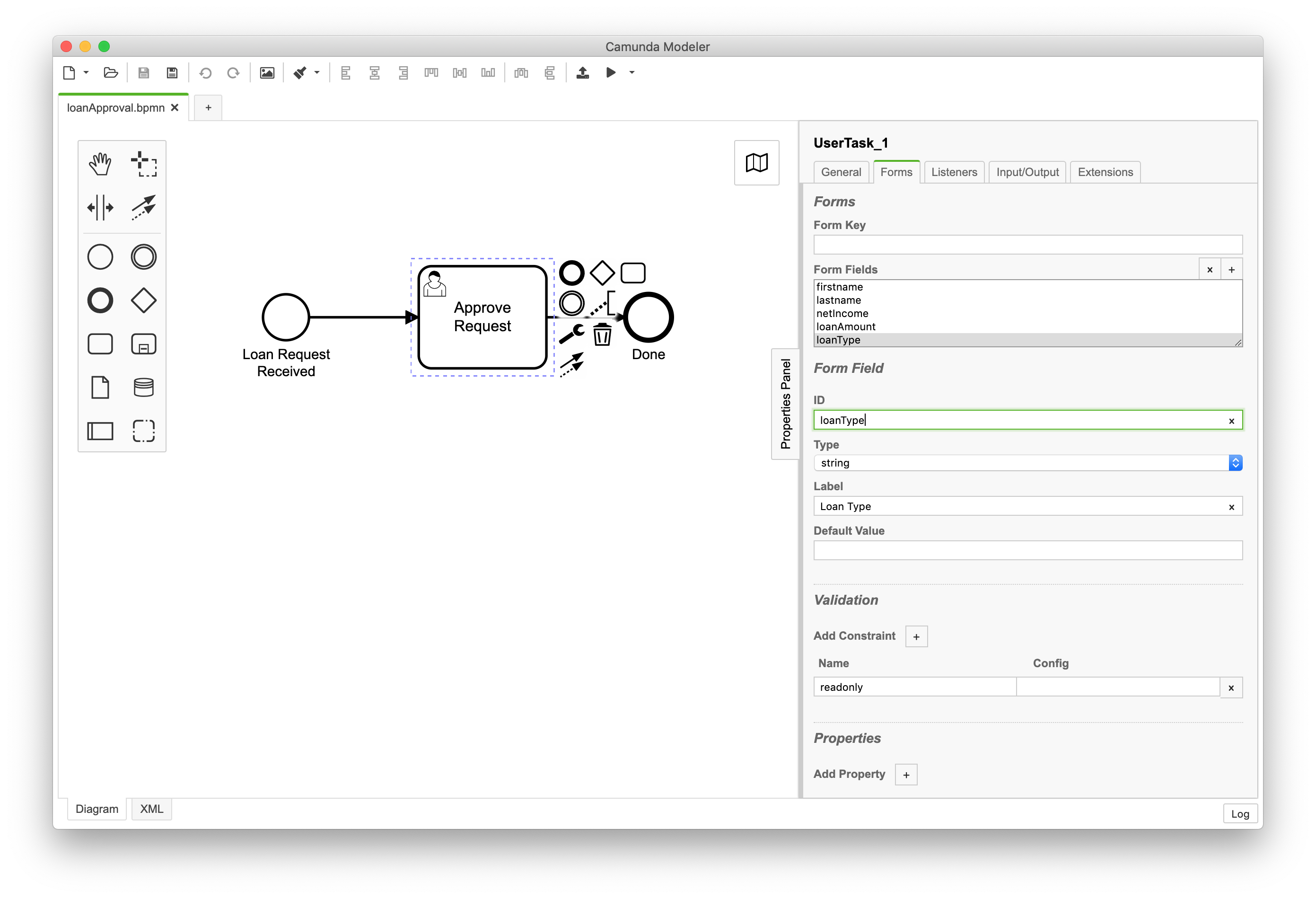The width and height of the screenshot is (1316, 899).
Task: Create a data object reference from palette
Action: click(x=100, y=388)
